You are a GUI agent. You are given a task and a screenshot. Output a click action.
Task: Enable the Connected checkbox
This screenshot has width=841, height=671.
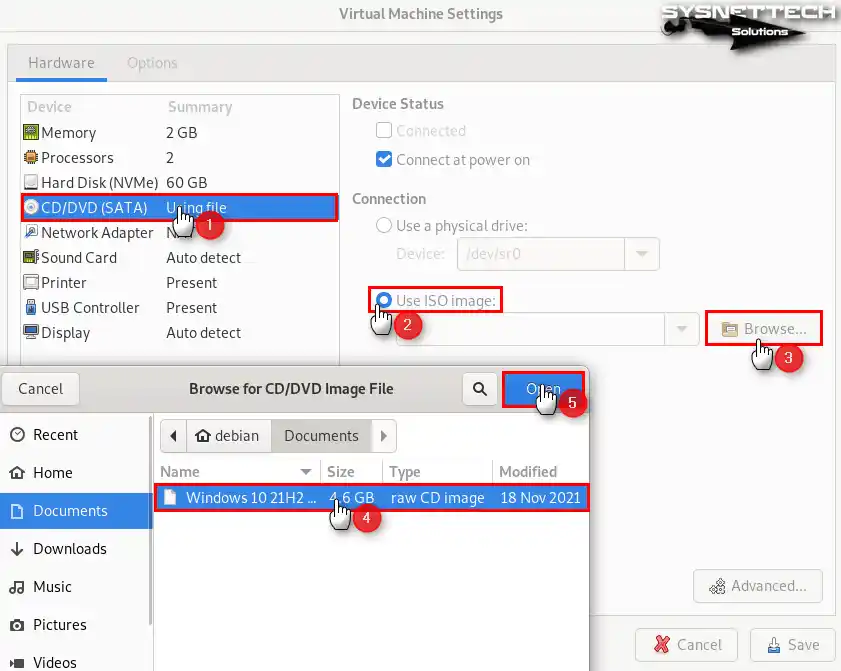tap(383, 130)
